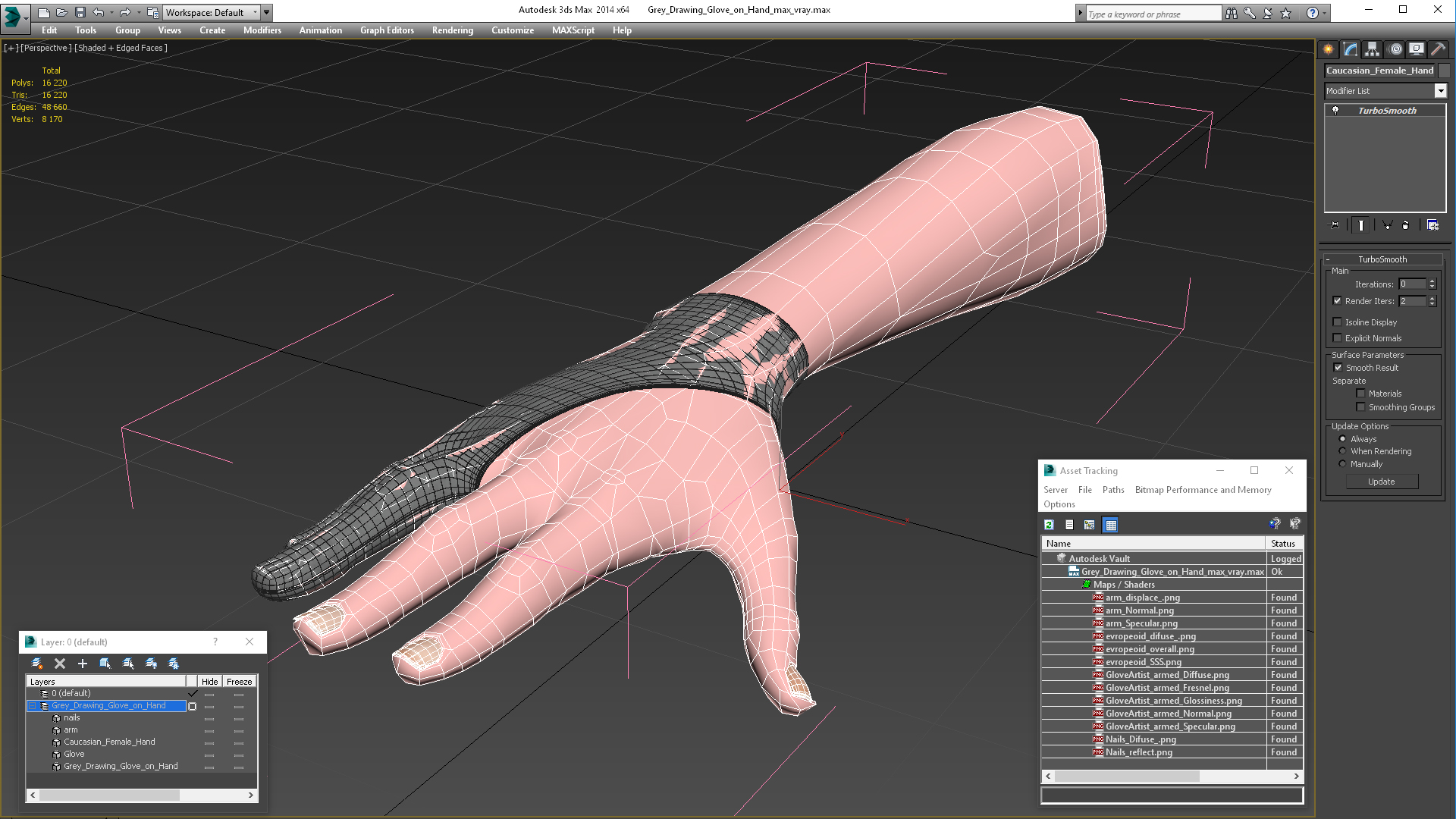Toggle the TurboSmooth lightbulb visibility
The width and height of the screenshot is (1456, 819).
(x=1335, y=111)
